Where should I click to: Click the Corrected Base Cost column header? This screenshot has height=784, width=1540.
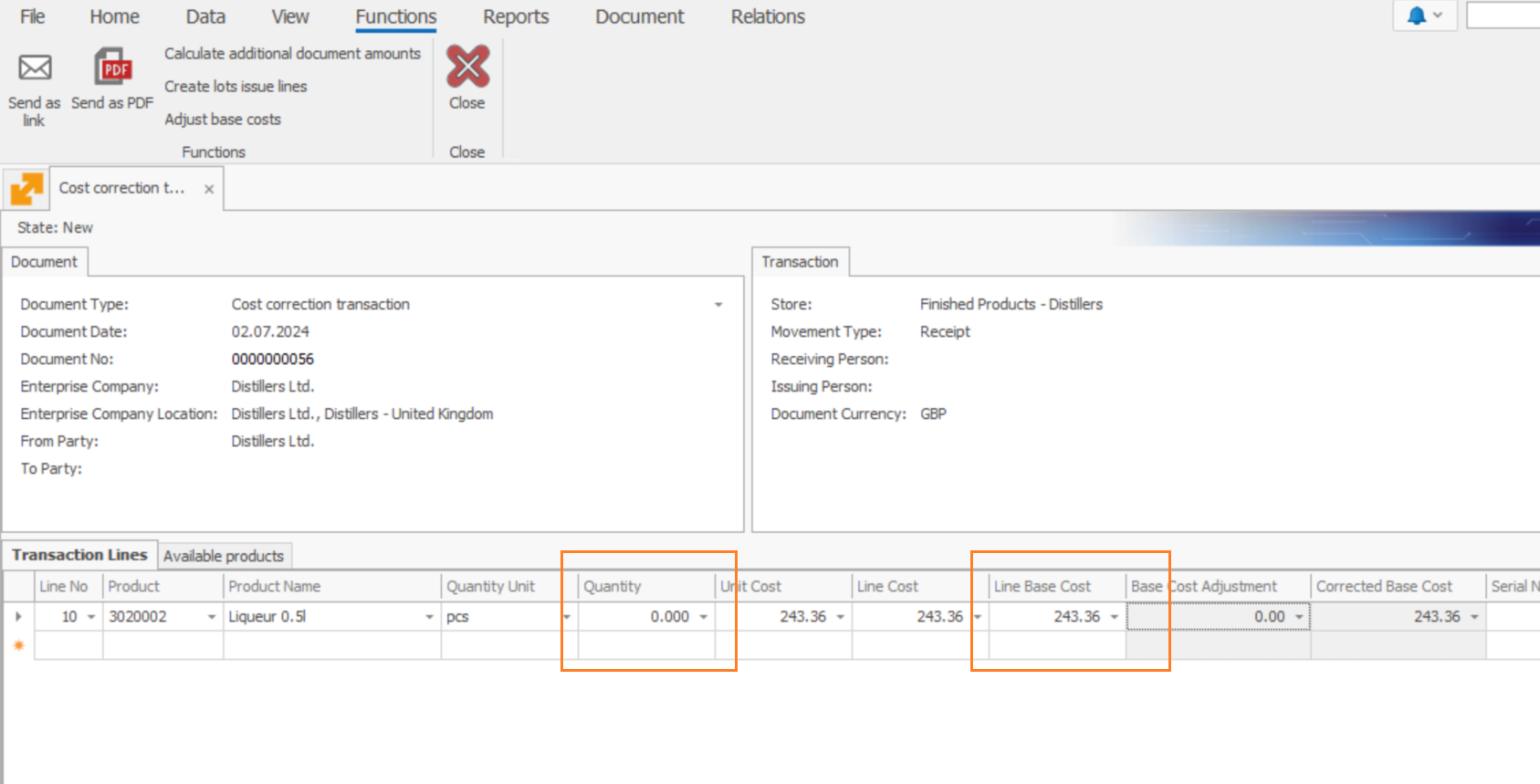click(1399, 587)
